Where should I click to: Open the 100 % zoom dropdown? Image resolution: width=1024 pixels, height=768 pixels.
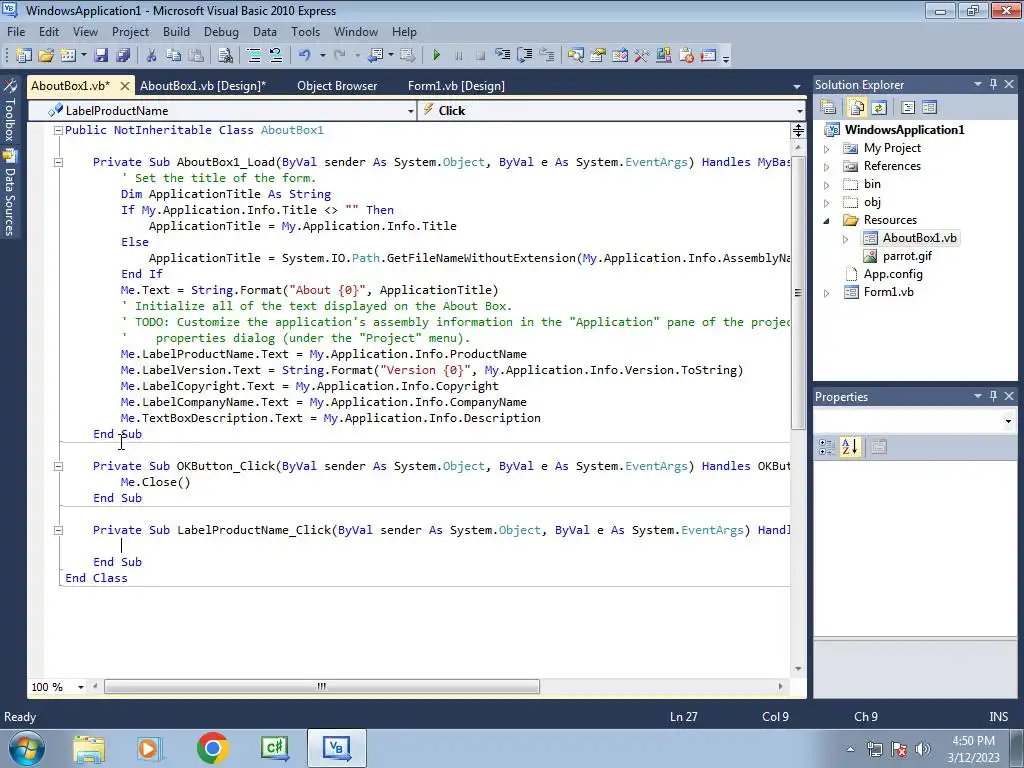point(81,687)
